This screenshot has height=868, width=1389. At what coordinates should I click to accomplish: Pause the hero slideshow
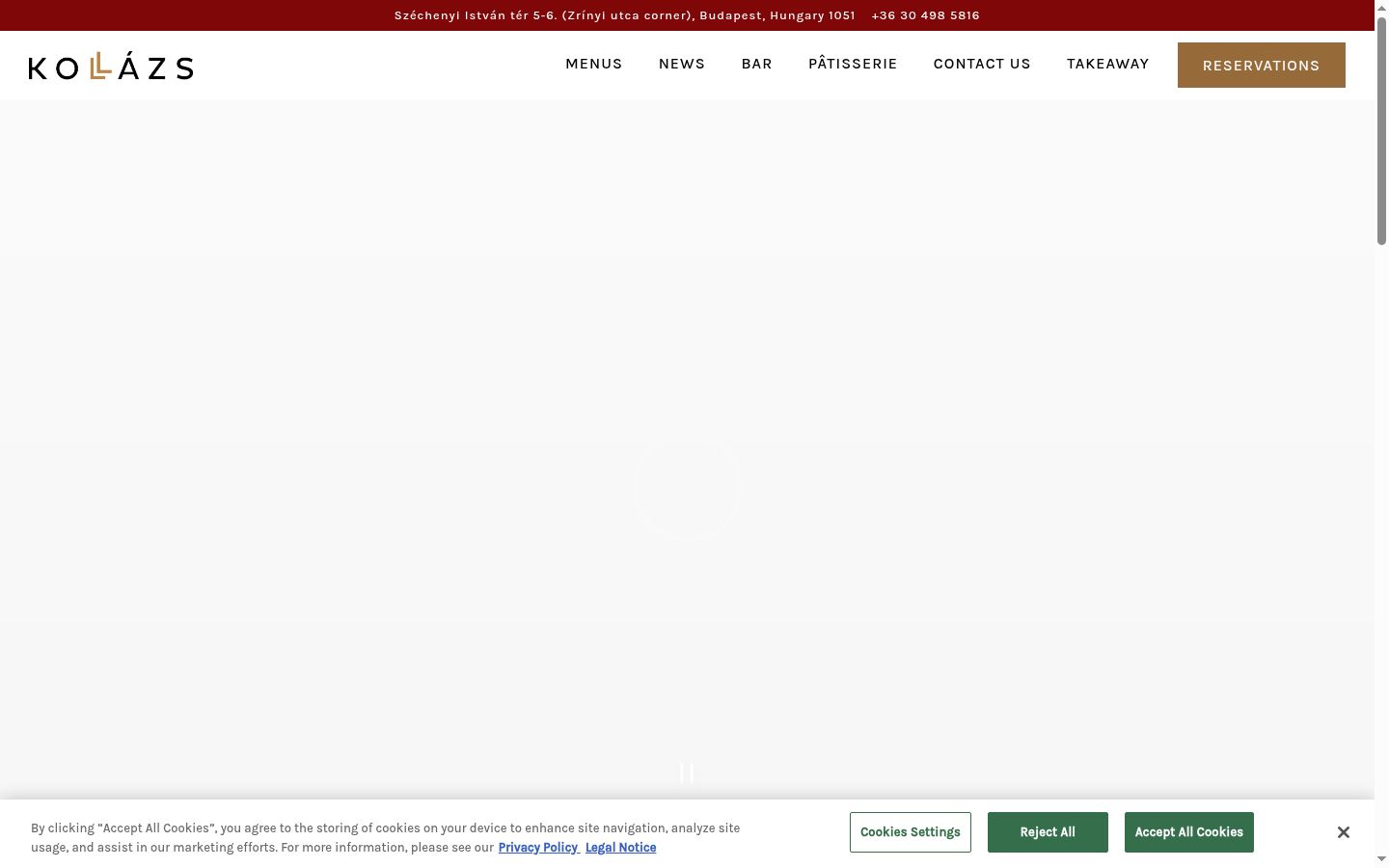(687, 773)
